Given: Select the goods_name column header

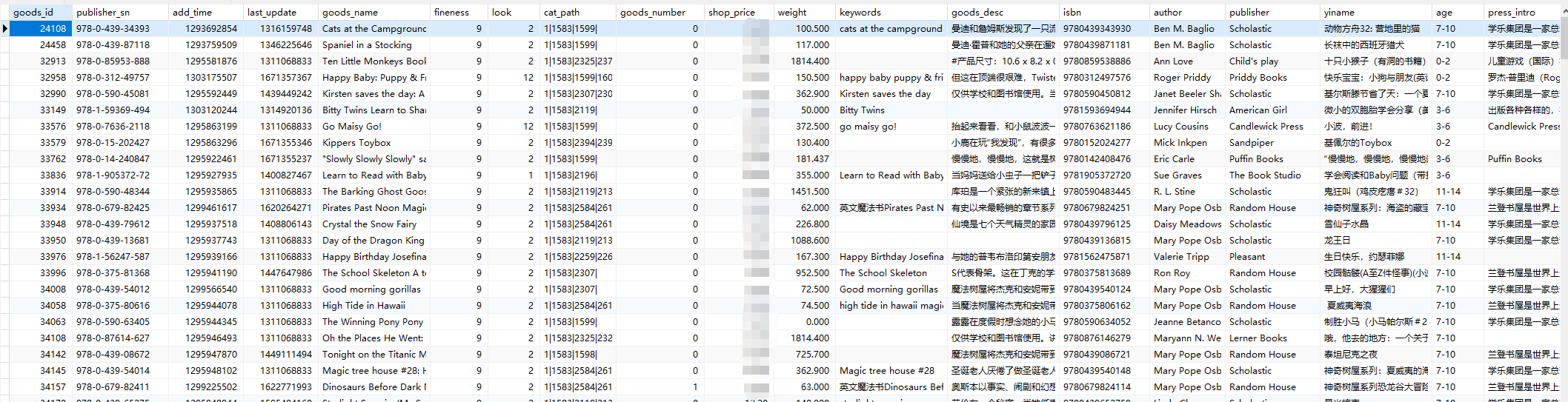Looking at the screenshot, I should (x=374, y=12).
